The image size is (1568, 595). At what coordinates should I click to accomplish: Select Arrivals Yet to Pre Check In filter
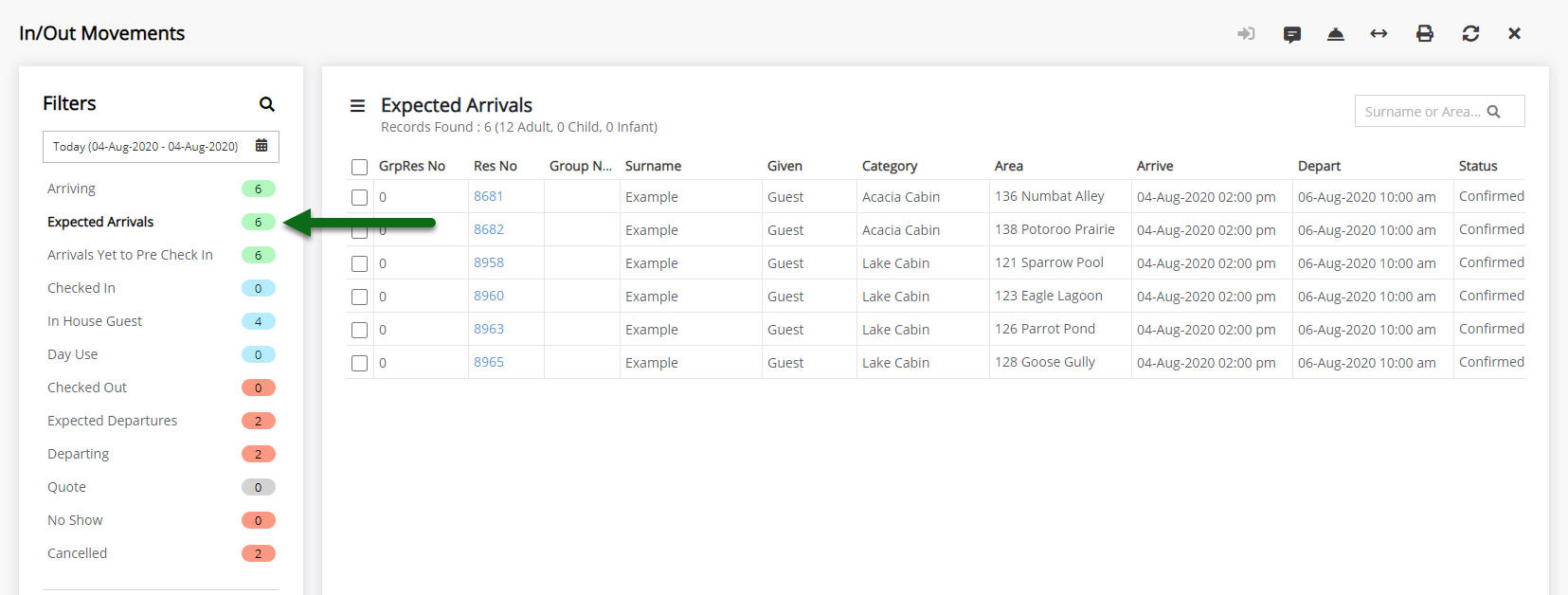pos(130,255)
